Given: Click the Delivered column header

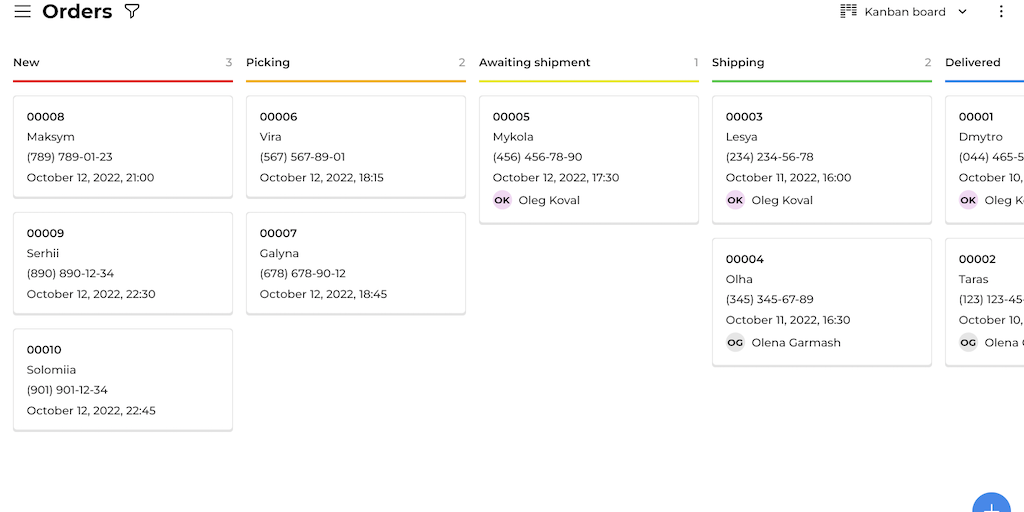Looking at the screenshot, I should [973, 62].
